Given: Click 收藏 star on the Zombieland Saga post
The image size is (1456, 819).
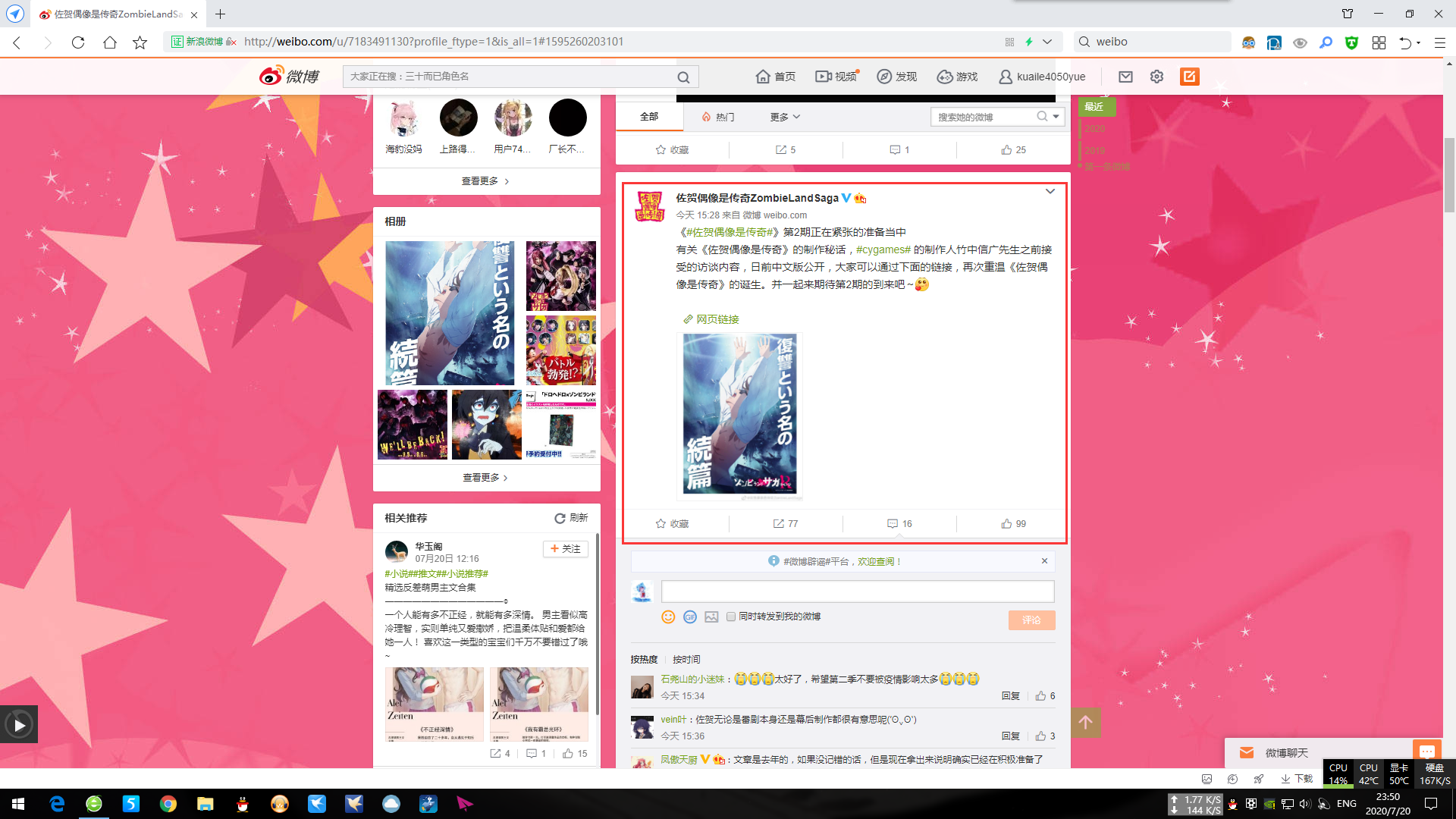Looking at the screenshot, I should coord(672,523).
